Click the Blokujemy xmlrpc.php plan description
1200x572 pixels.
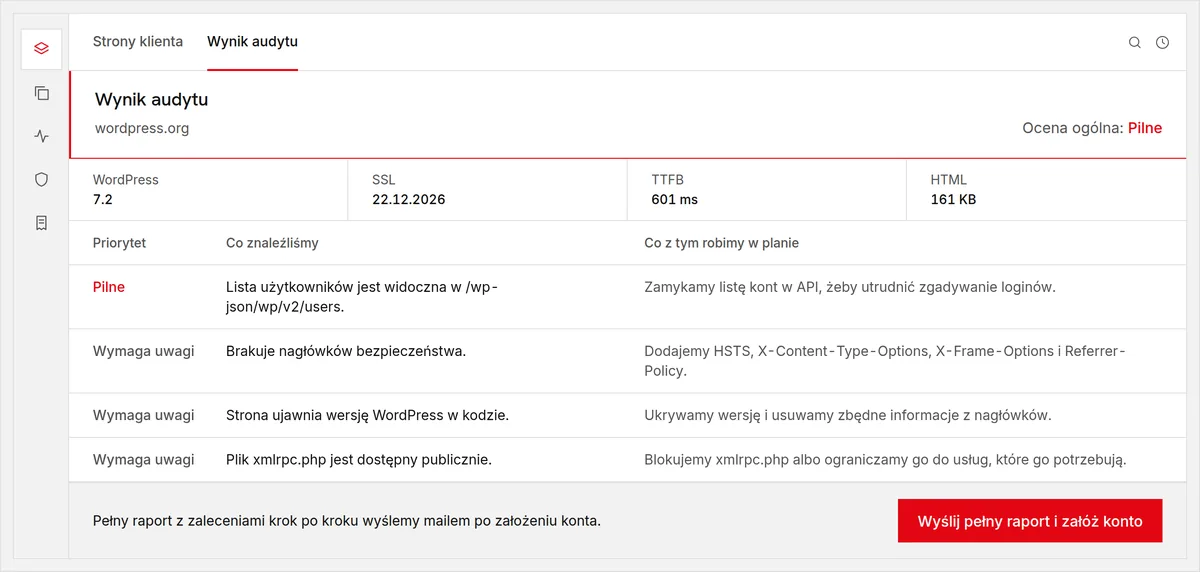click(885, 460)
